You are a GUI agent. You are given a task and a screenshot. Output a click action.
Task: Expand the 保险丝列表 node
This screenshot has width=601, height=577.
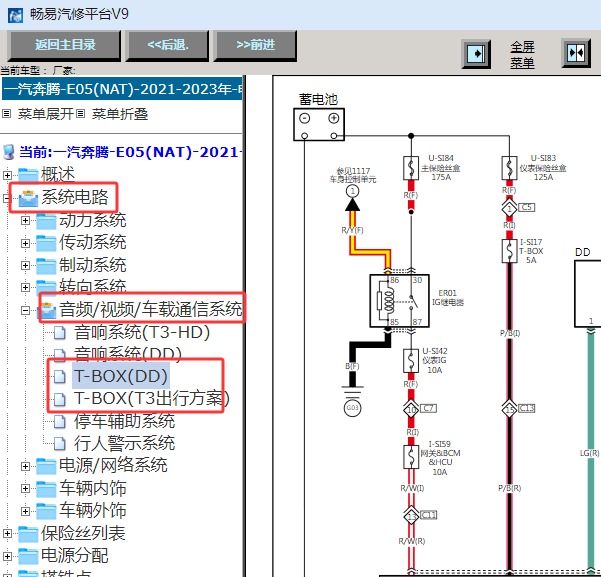(x=7, y=533)
